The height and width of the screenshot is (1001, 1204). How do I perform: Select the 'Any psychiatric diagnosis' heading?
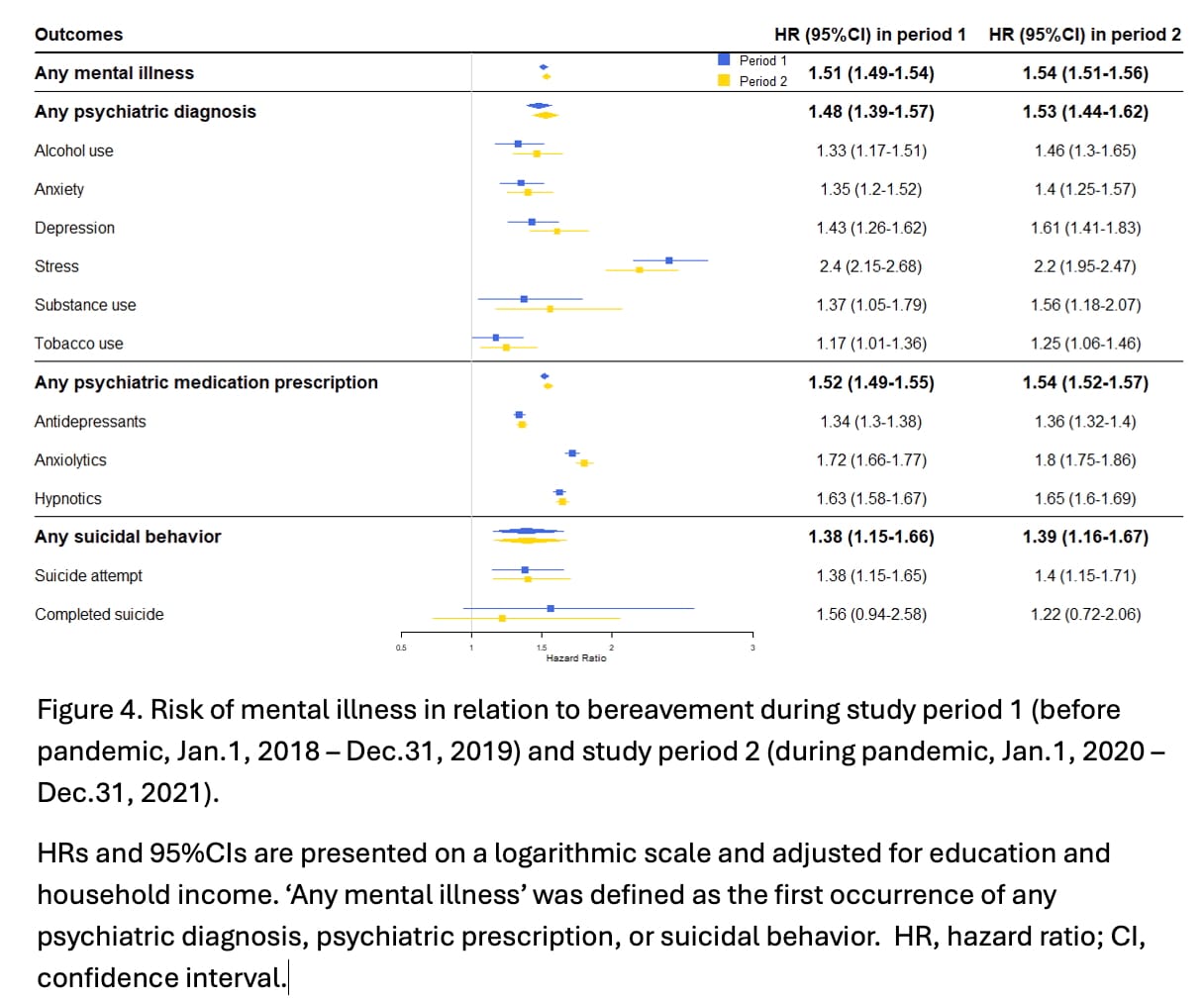(x=146, y=112)
